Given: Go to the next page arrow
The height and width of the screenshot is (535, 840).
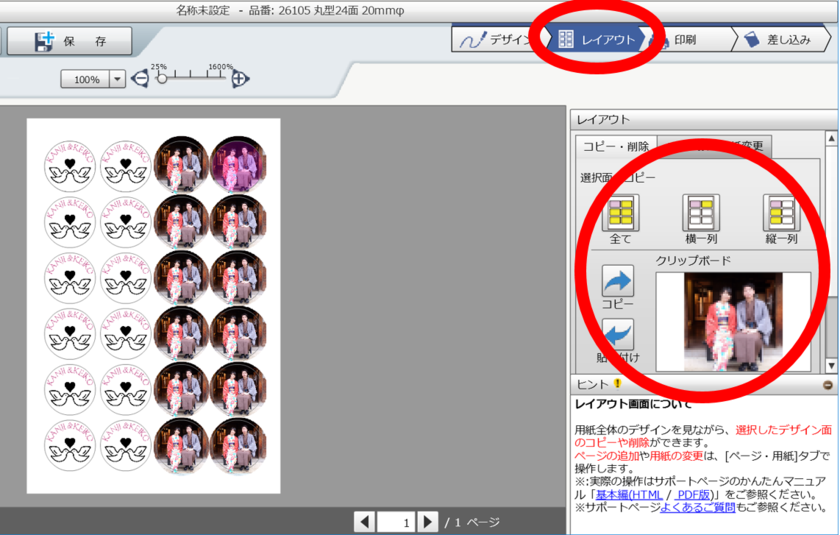Looking at the screenshot, I should [428, 522].
